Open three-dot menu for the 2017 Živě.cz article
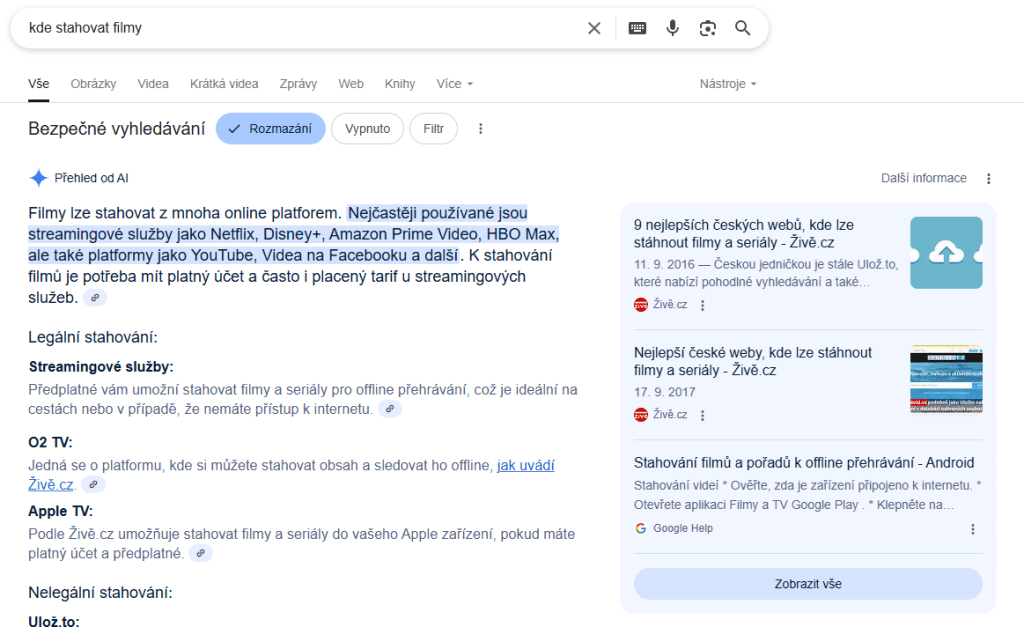1024x627 pixels. coord(703,415)
